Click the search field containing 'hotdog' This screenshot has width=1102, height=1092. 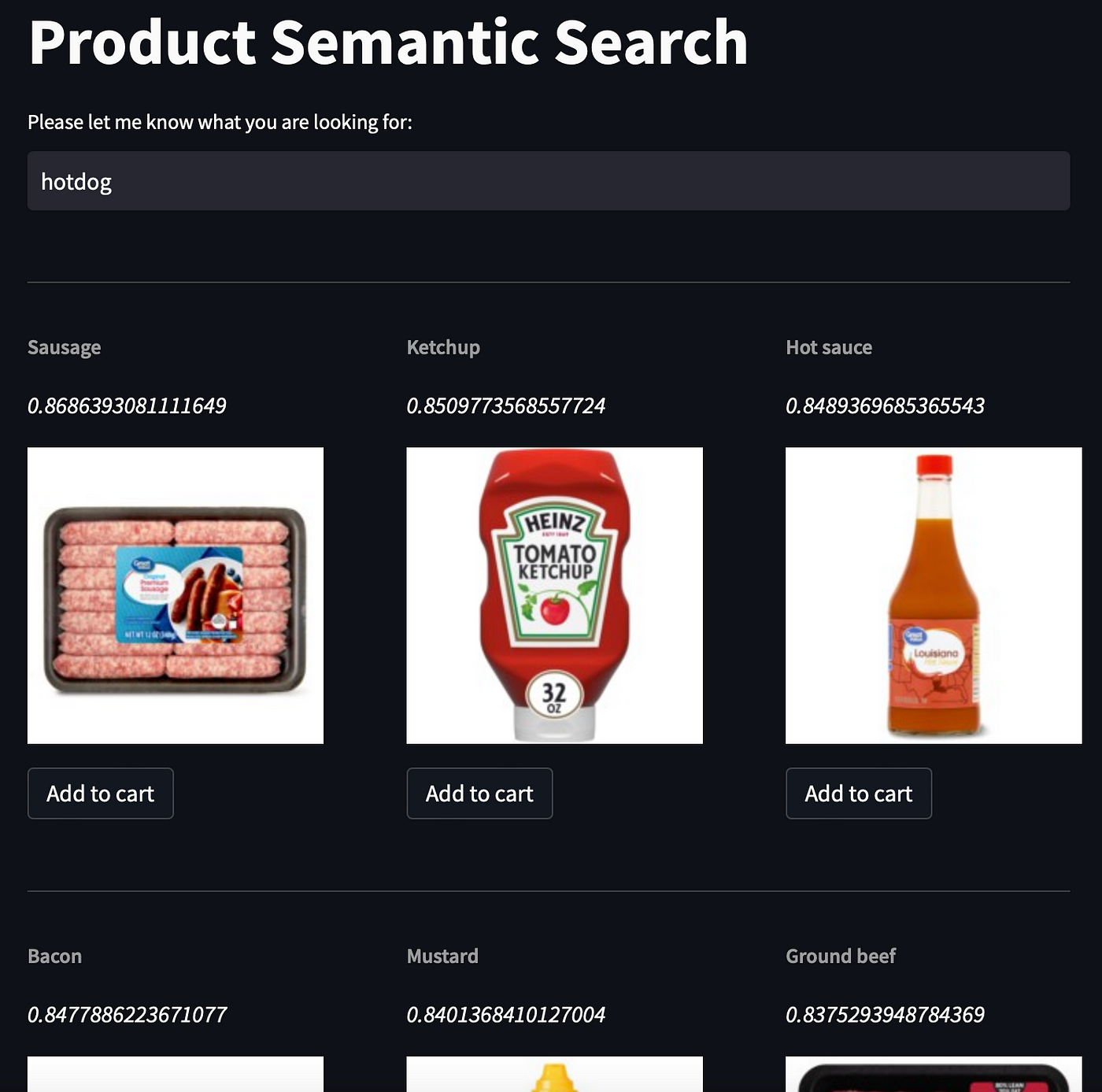(549, 181)
